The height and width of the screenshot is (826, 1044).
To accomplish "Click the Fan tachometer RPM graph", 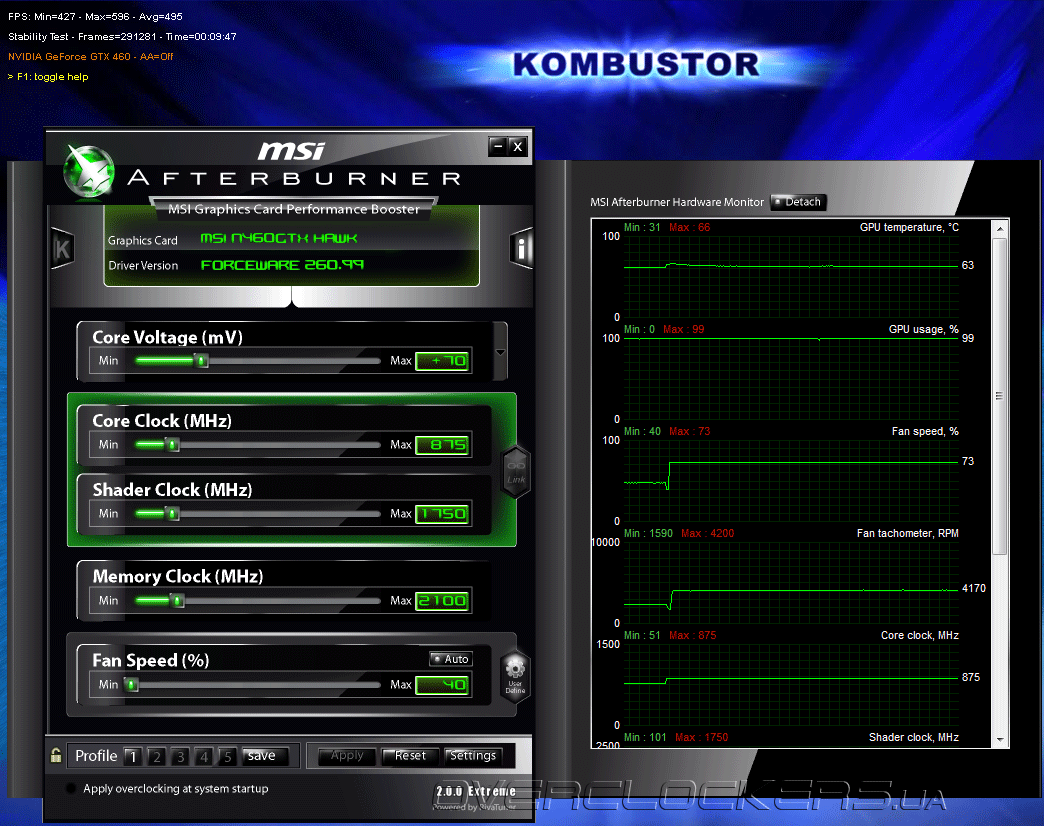I will click(x=791, y=582).
